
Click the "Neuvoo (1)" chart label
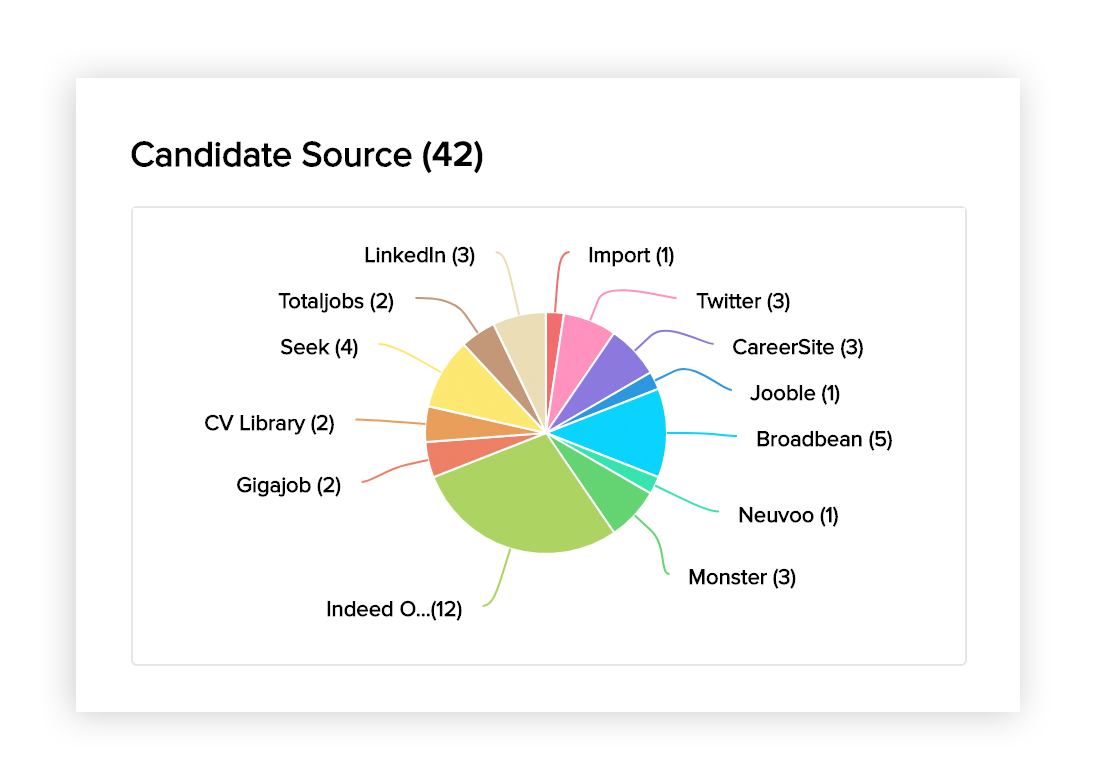788,515
